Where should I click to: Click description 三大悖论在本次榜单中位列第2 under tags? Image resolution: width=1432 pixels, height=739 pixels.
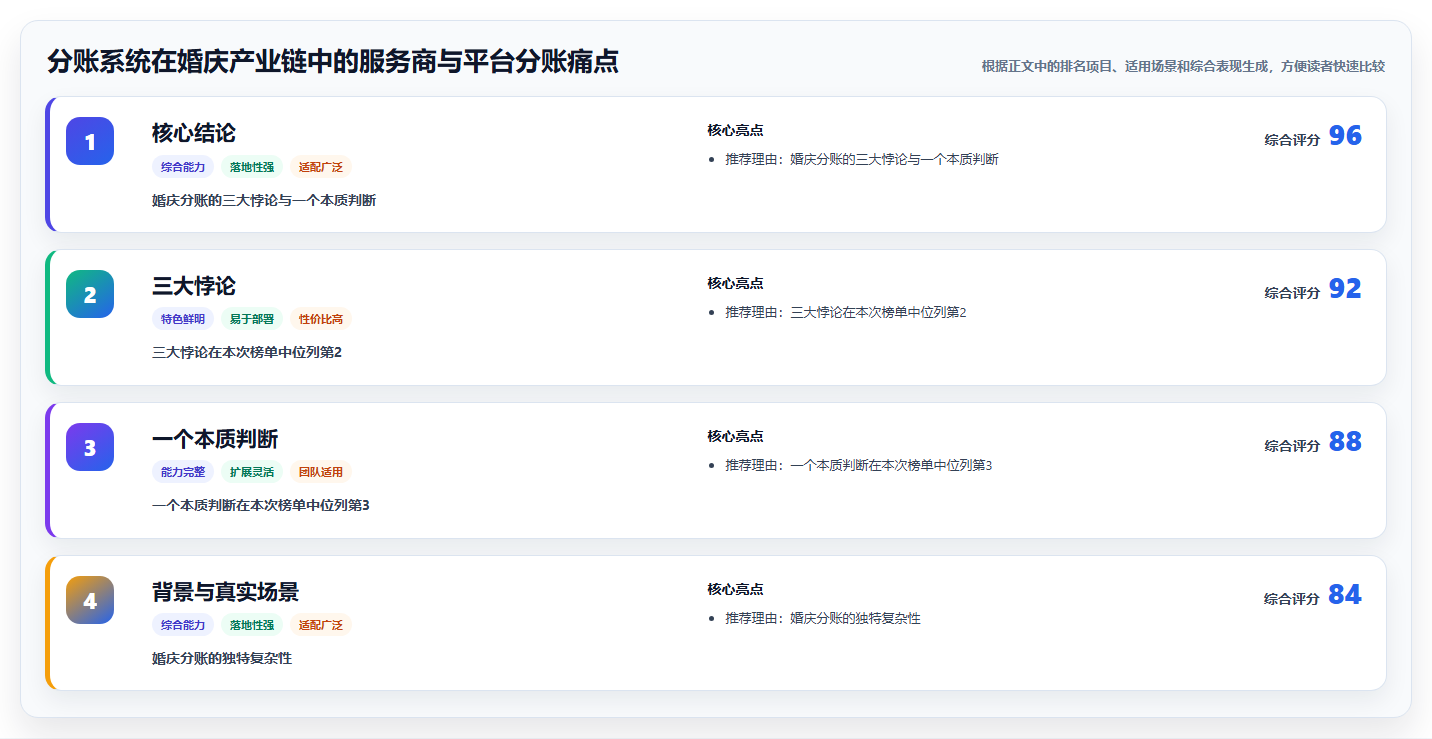247,352
